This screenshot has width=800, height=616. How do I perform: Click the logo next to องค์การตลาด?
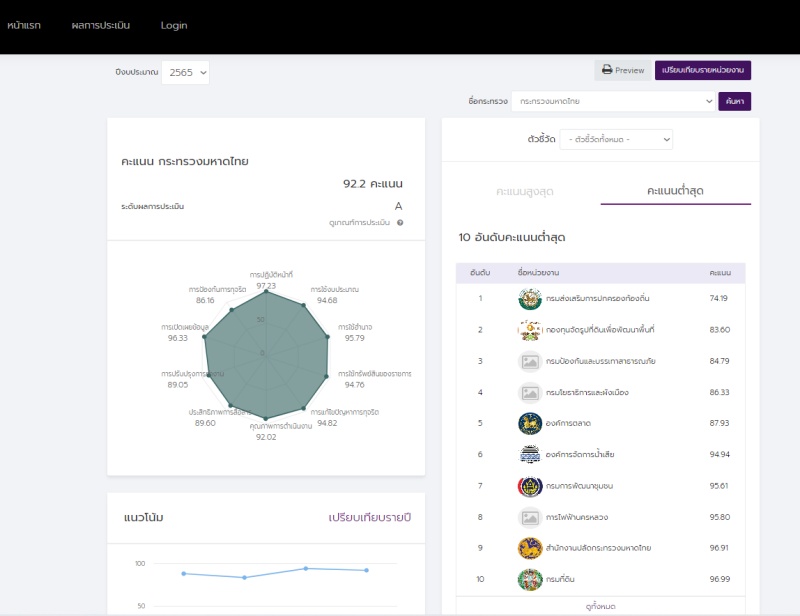click(529, 423)
